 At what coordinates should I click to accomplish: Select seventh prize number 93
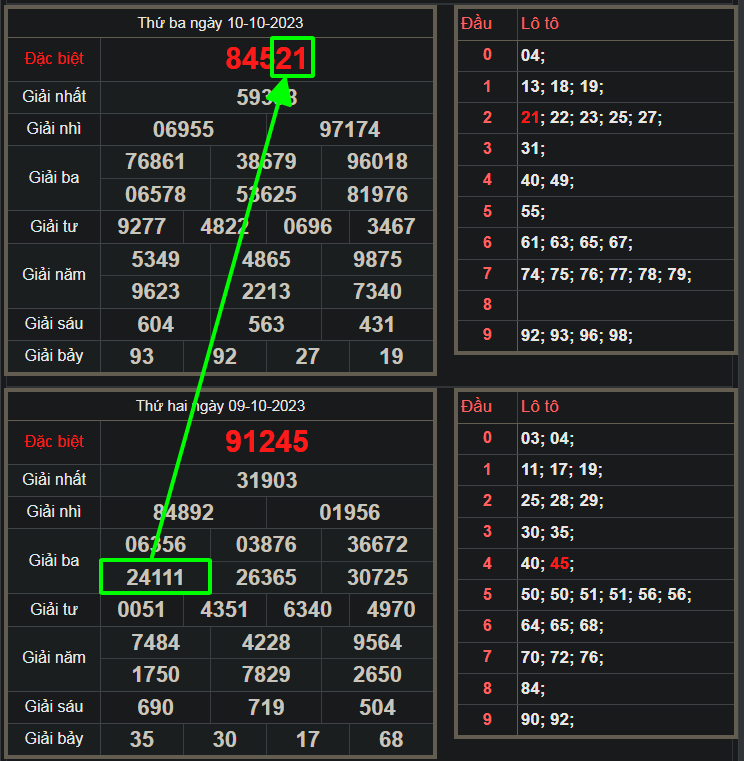(142, 356)
